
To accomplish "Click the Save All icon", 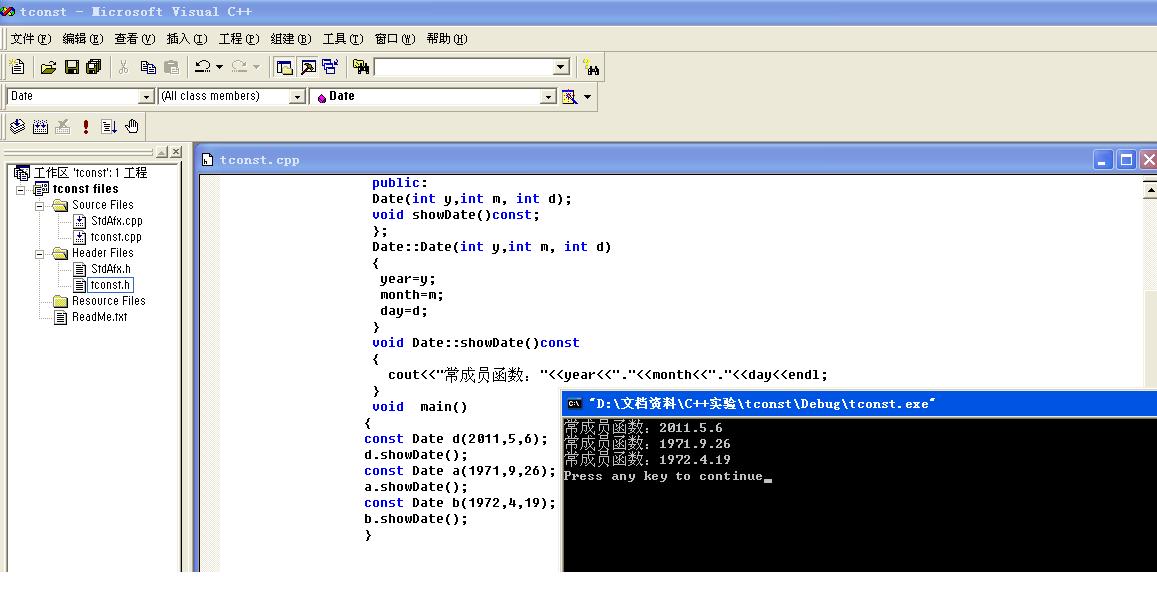I will 94,67.
